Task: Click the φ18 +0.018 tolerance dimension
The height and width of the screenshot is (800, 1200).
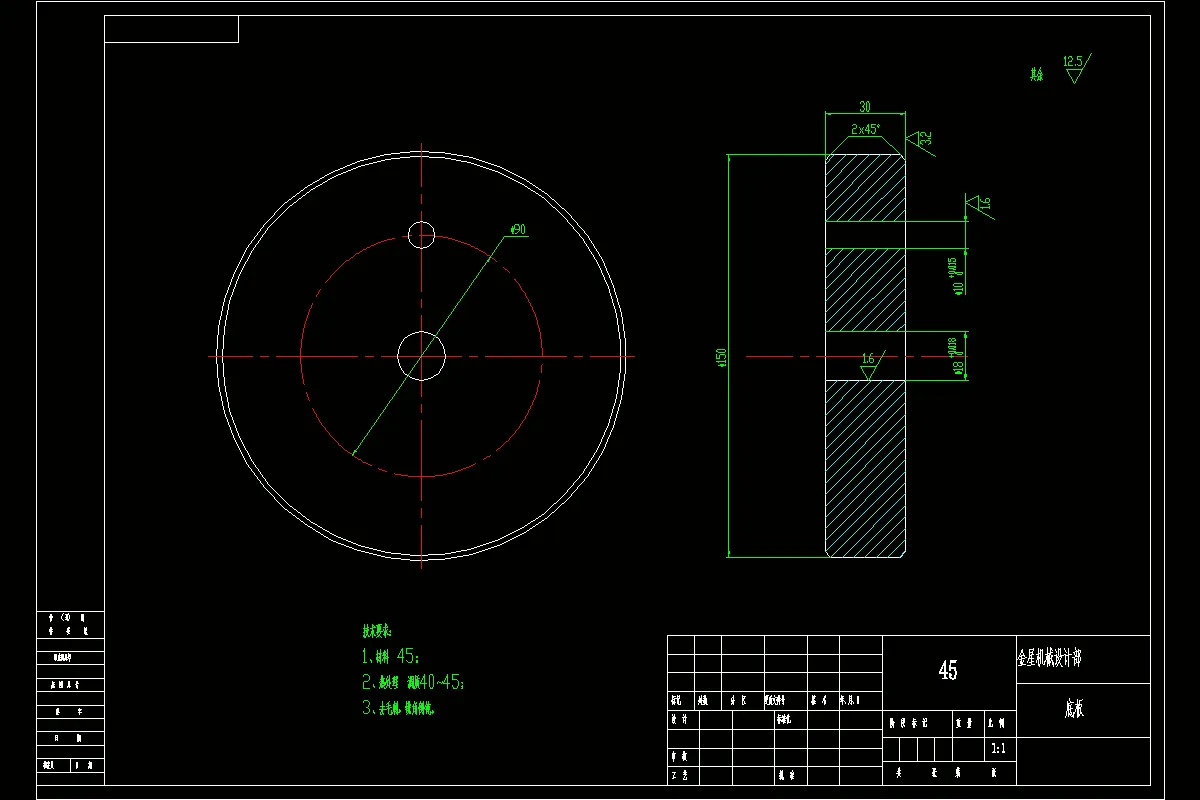Action: pyautogui.click(x=955, y=356)
